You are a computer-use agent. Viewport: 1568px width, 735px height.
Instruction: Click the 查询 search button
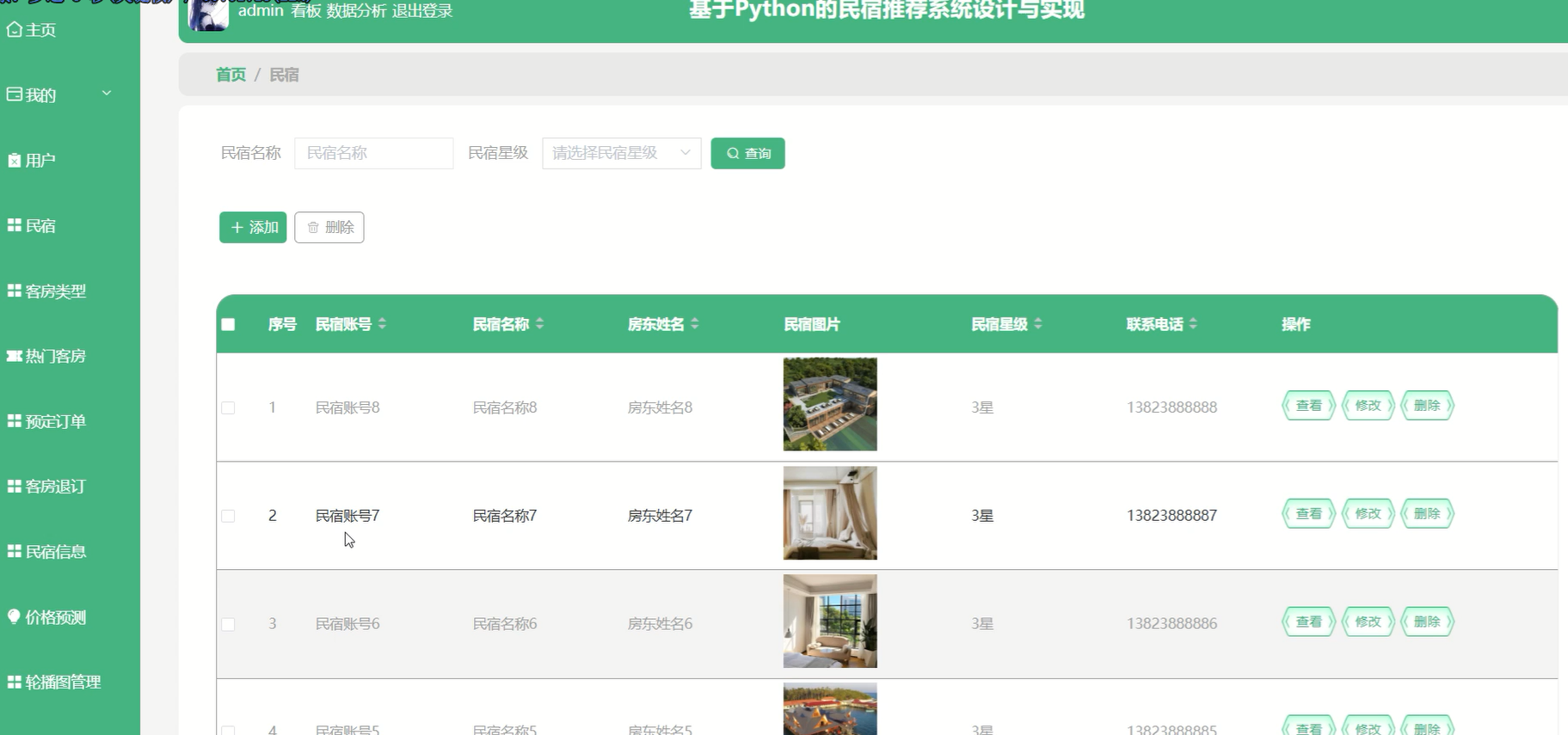tap(747, 153)
